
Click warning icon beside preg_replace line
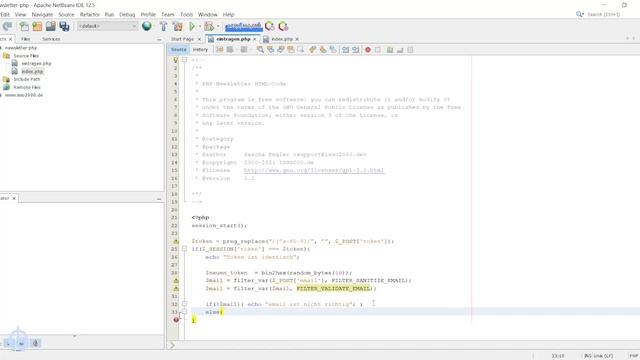coord(176,241)
